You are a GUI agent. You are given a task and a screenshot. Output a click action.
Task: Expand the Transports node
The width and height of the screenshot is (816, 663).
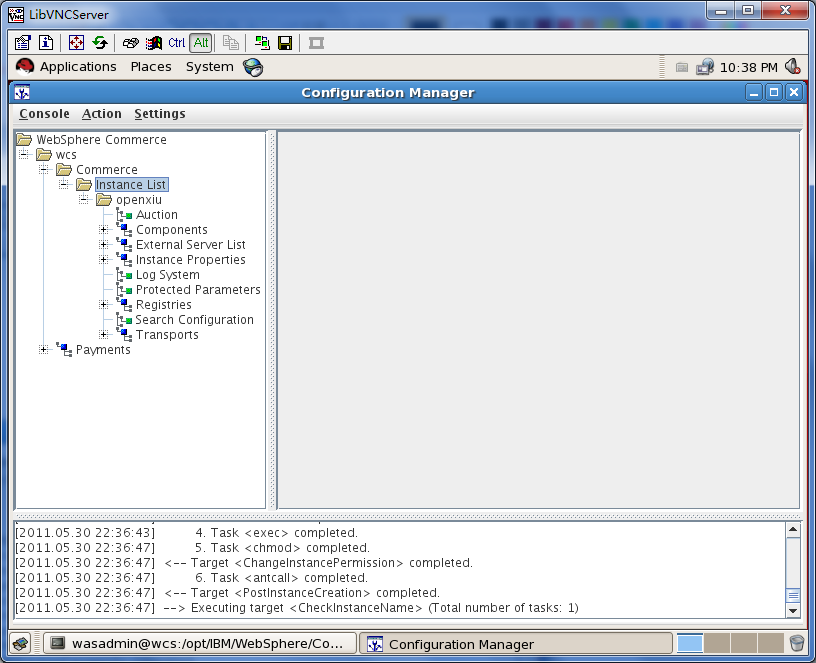coord(104,335)
